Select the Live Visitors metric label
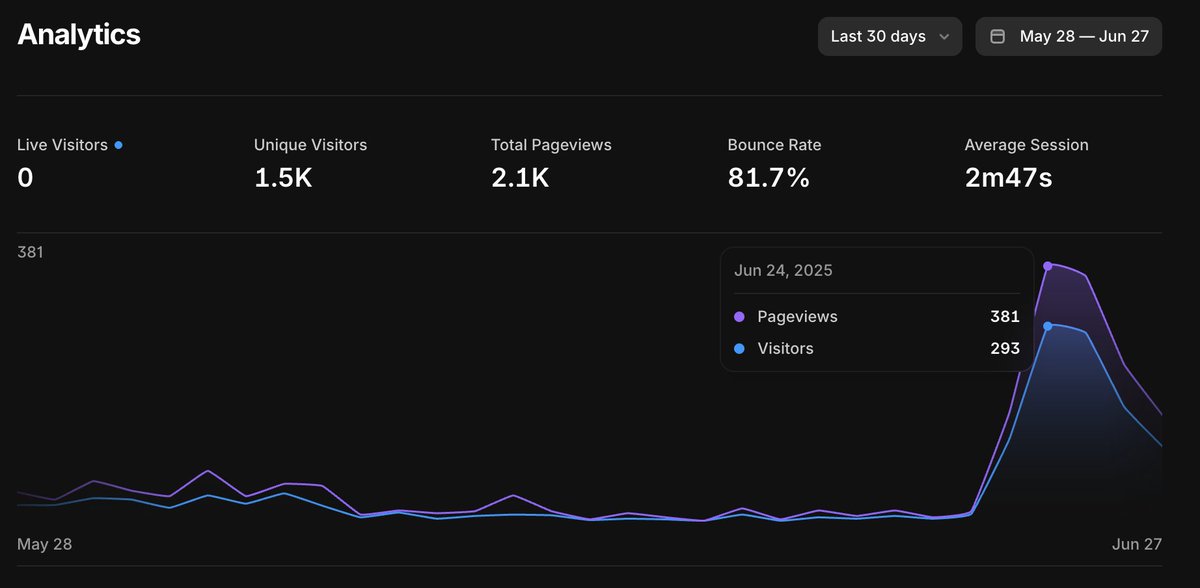 pos(62,145)
